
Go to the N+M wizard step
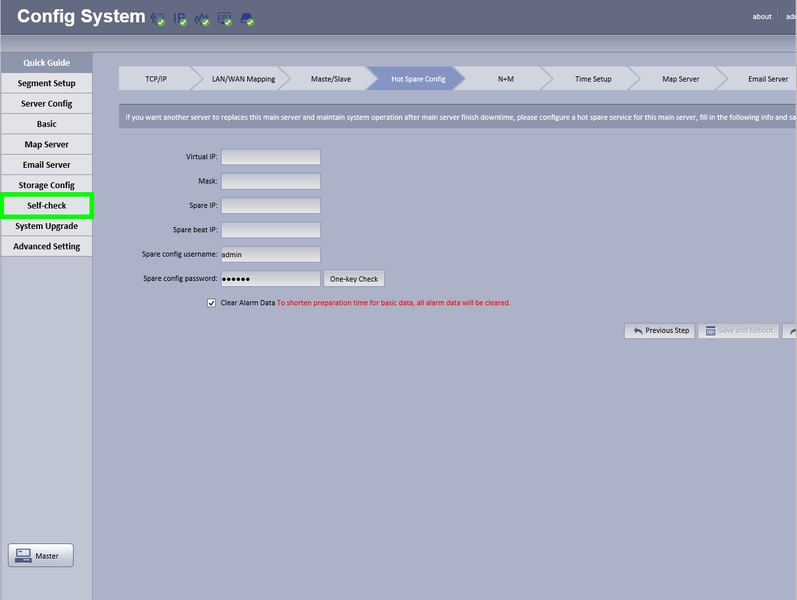tap(505, 79)
